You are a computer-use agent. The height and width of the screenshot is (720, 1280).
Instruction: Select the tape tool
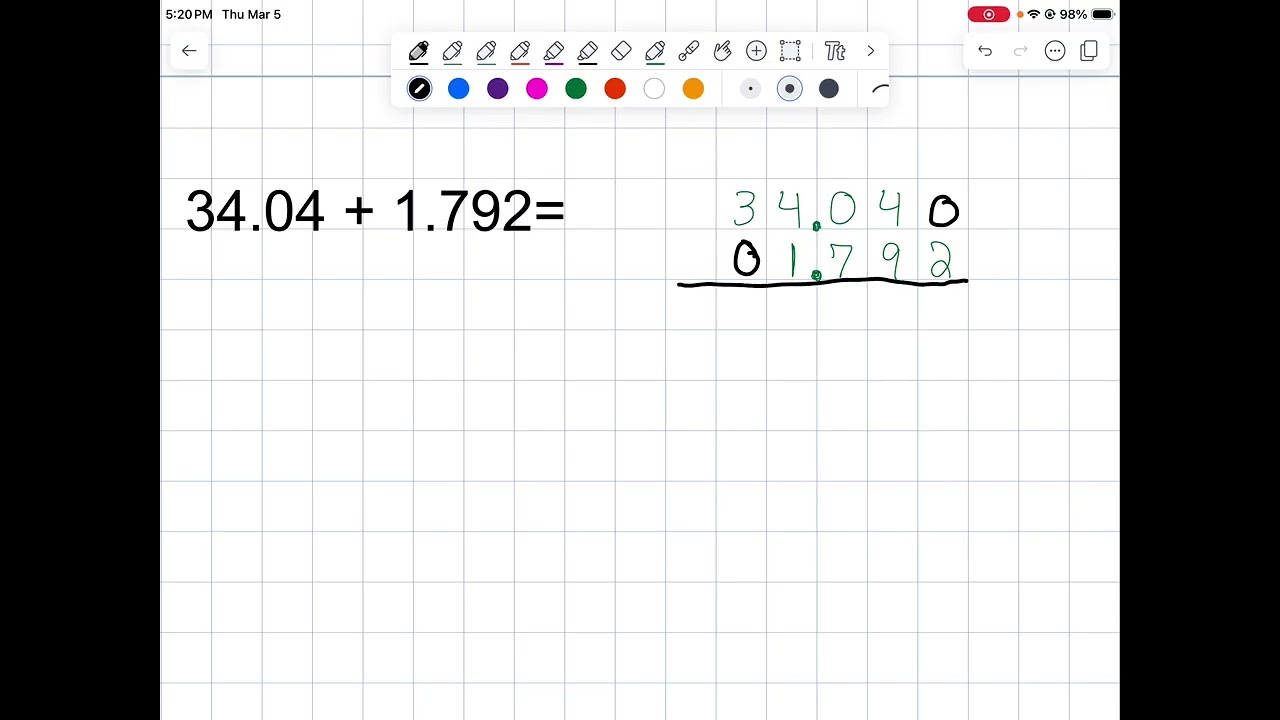pyautogui.click(x=689, y=51)
